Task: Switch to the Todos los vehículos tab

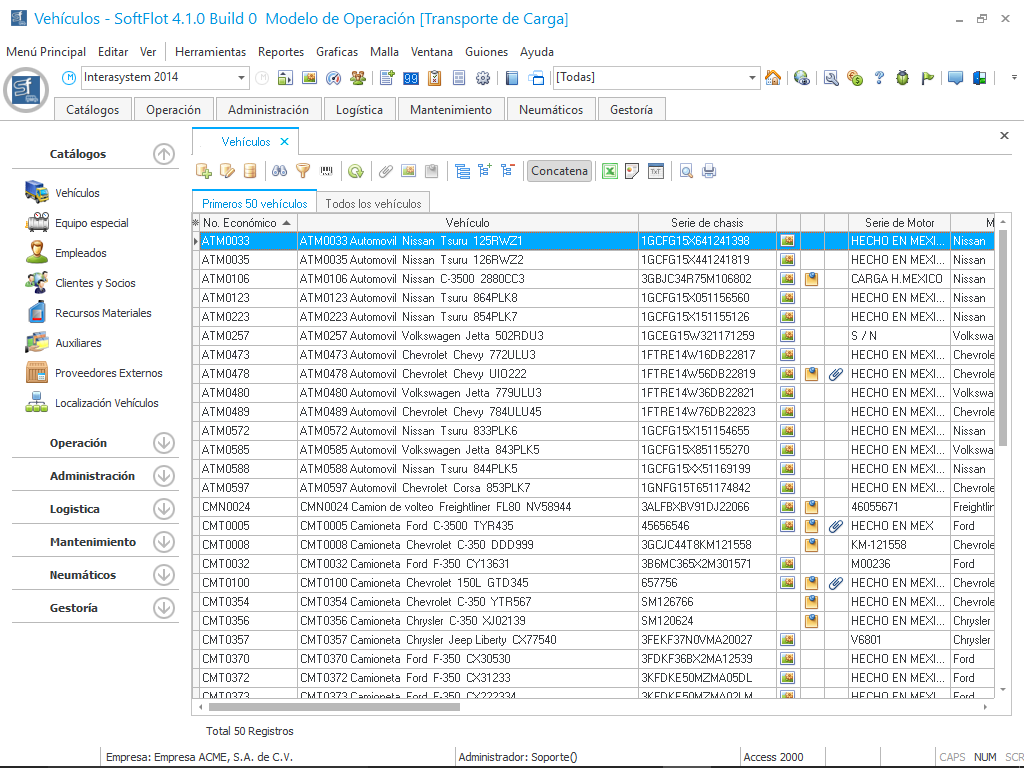Action: tap(373, 203)
